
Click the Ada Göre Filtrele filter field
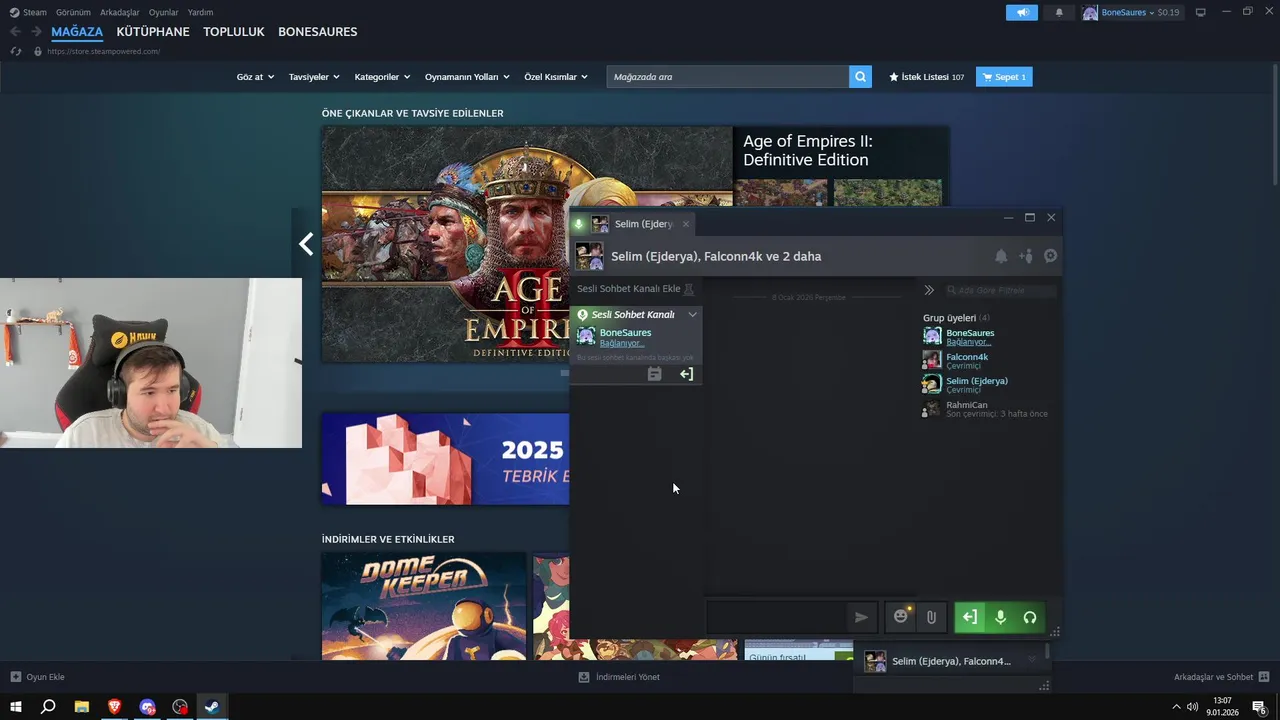coord(1000,290)
